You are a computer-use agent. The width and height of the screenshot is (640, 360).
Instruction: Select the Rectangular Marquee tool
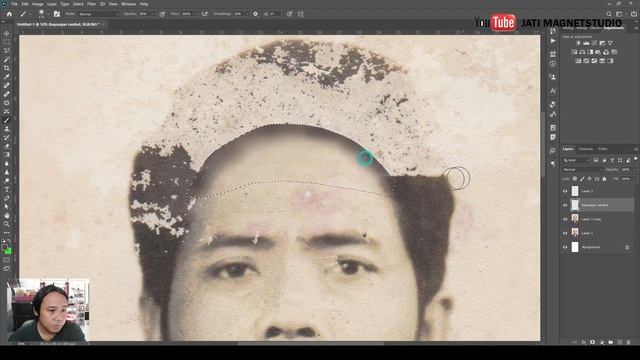7,42
